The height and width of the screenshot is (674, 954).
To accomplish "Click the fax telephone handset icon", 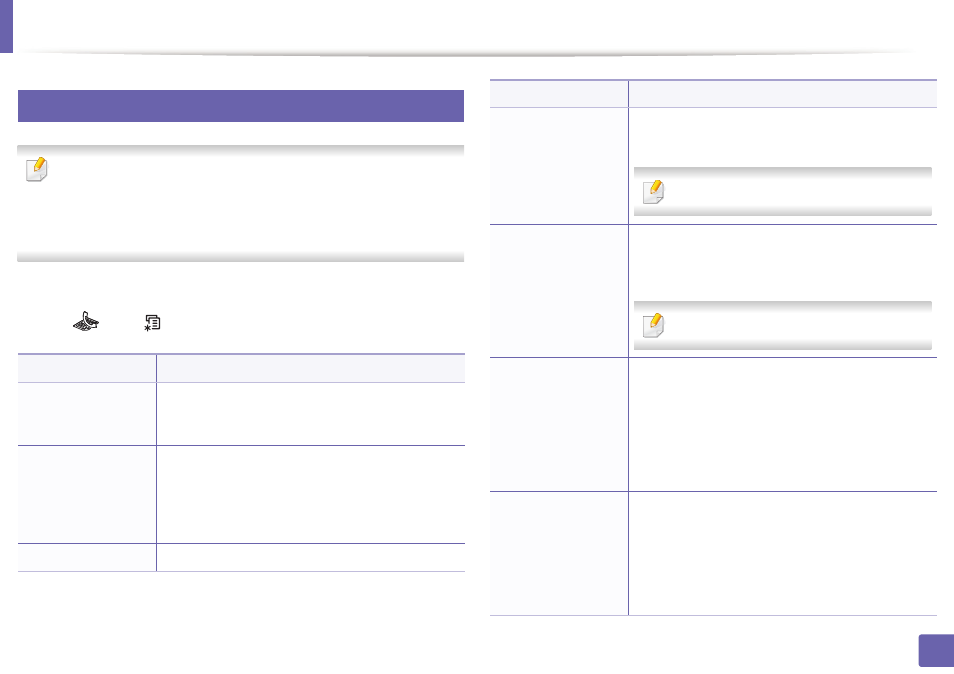I will (86, 322).
